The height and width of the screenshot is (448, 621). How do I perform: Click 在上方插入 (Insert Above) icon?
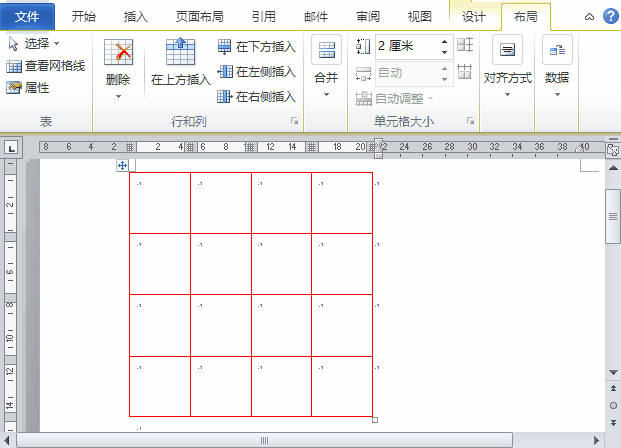180,53
